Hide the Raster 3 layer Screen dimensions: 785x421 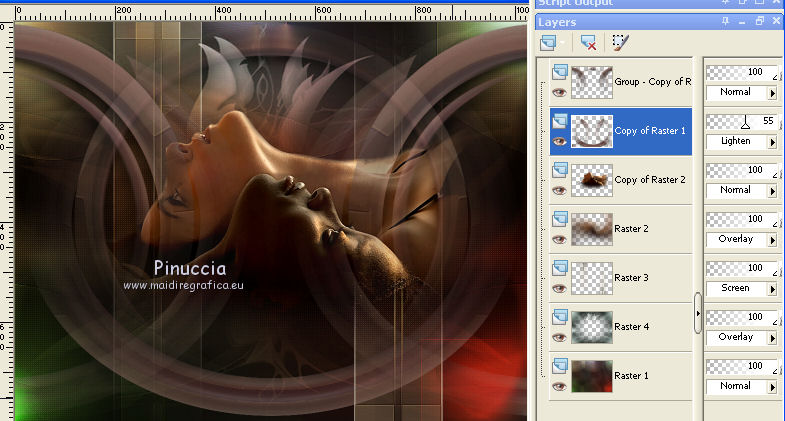(x=559, y=288)
